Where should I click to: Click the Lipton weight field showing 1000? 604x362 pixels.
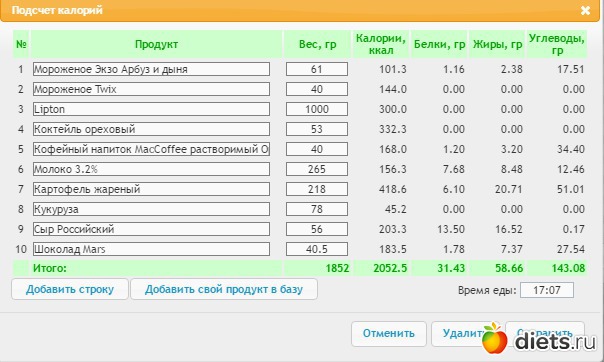click(317, 109)
